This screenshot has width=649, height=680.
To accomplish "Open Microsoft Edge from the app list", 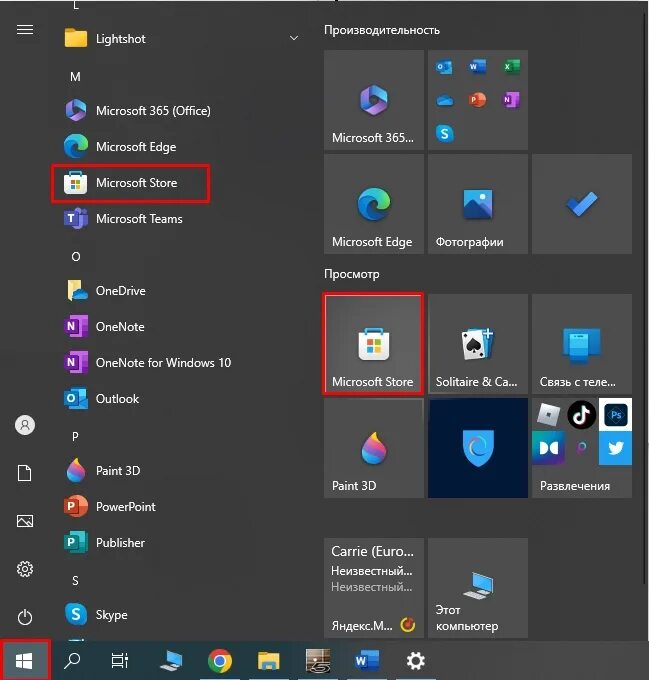I will (180, 147).
